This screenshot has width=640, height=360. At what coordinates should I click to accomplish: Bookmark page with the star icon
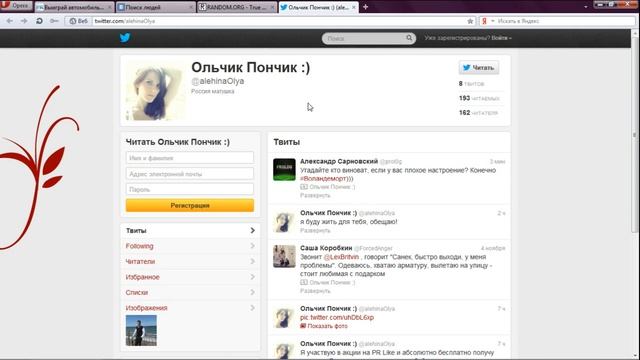(470, 21)
